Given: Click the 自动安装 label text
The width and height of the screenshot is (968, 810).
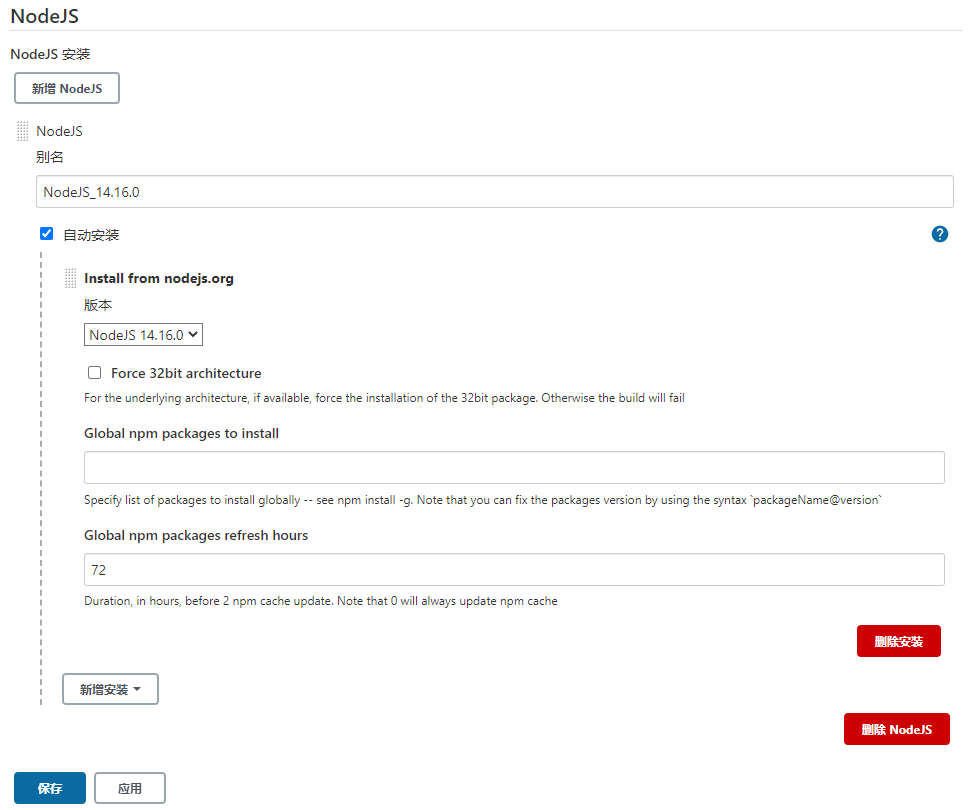Looking at the screenshot, I should 91,235.
